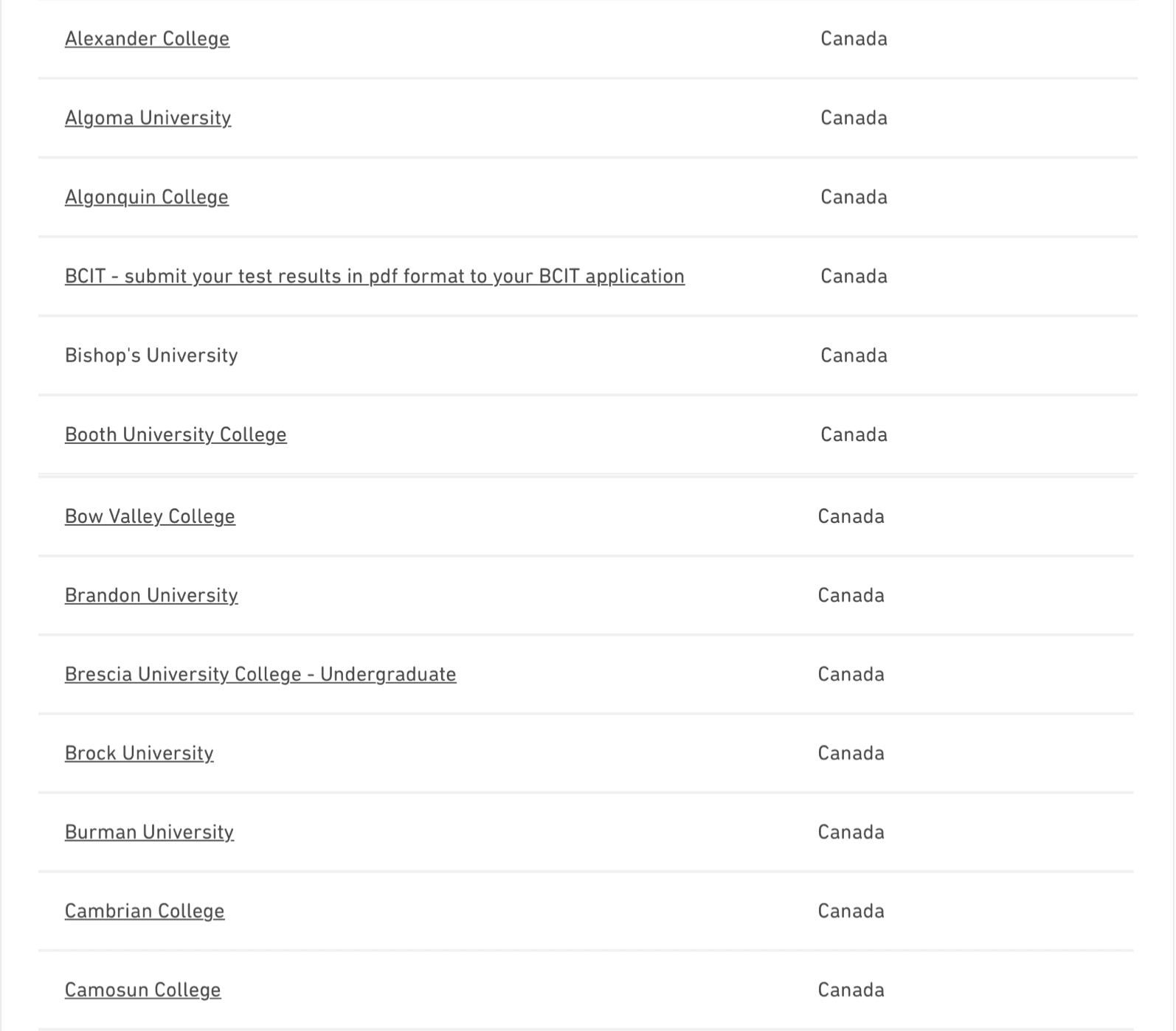Visit Camosun College link
The image size is (1176, 1031).
pos(143,990)
